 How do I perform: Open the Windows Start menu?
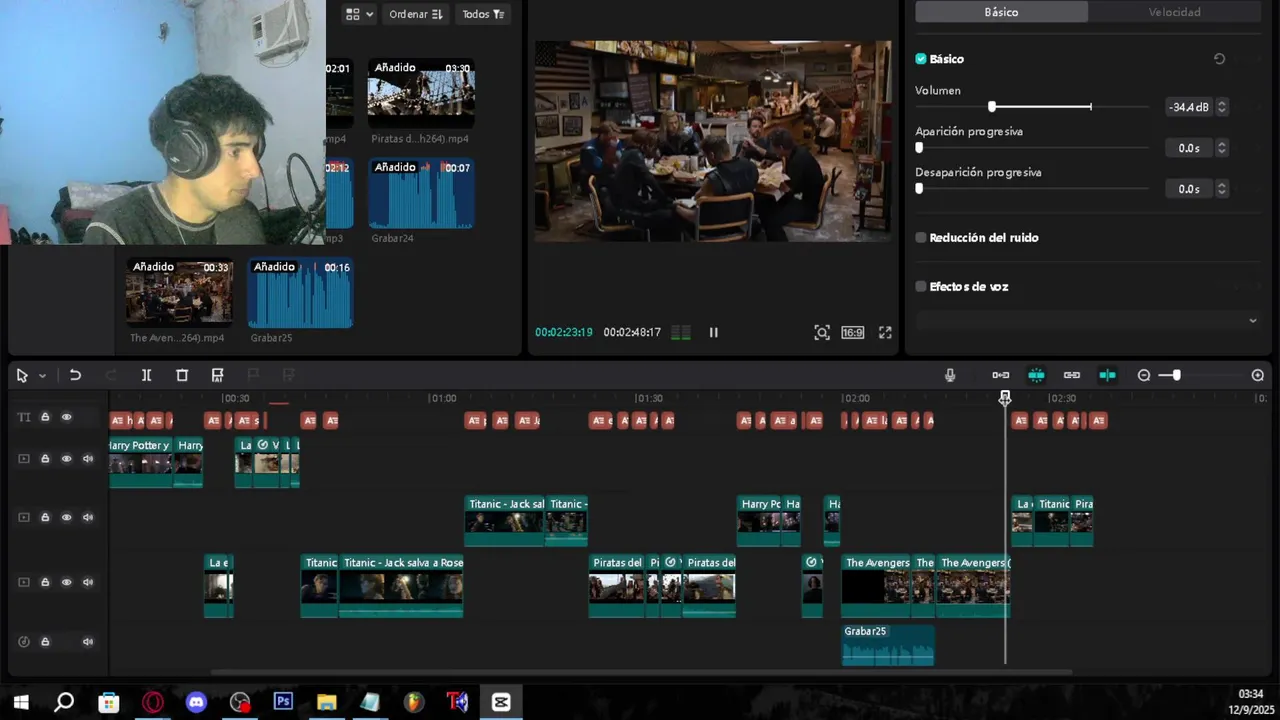coord(20,703)
